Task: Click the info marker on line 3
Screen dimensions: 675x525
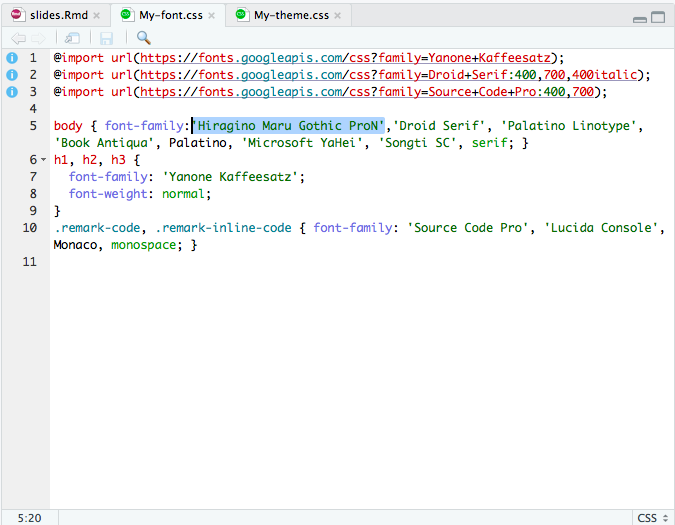Action: pyautogui.click(x=12, y=92)
